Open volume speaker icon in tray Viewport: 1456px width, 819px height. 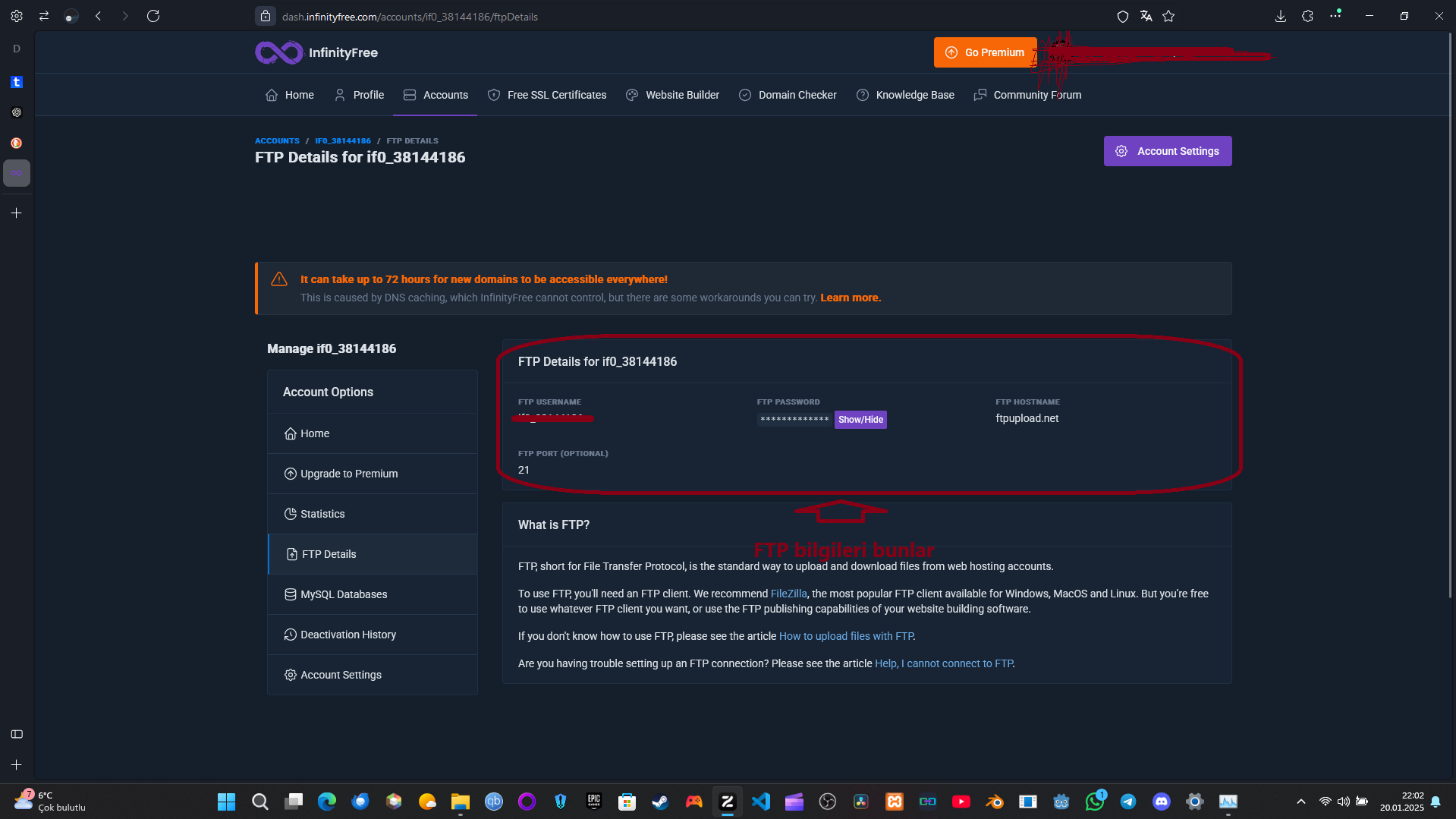1344,802
